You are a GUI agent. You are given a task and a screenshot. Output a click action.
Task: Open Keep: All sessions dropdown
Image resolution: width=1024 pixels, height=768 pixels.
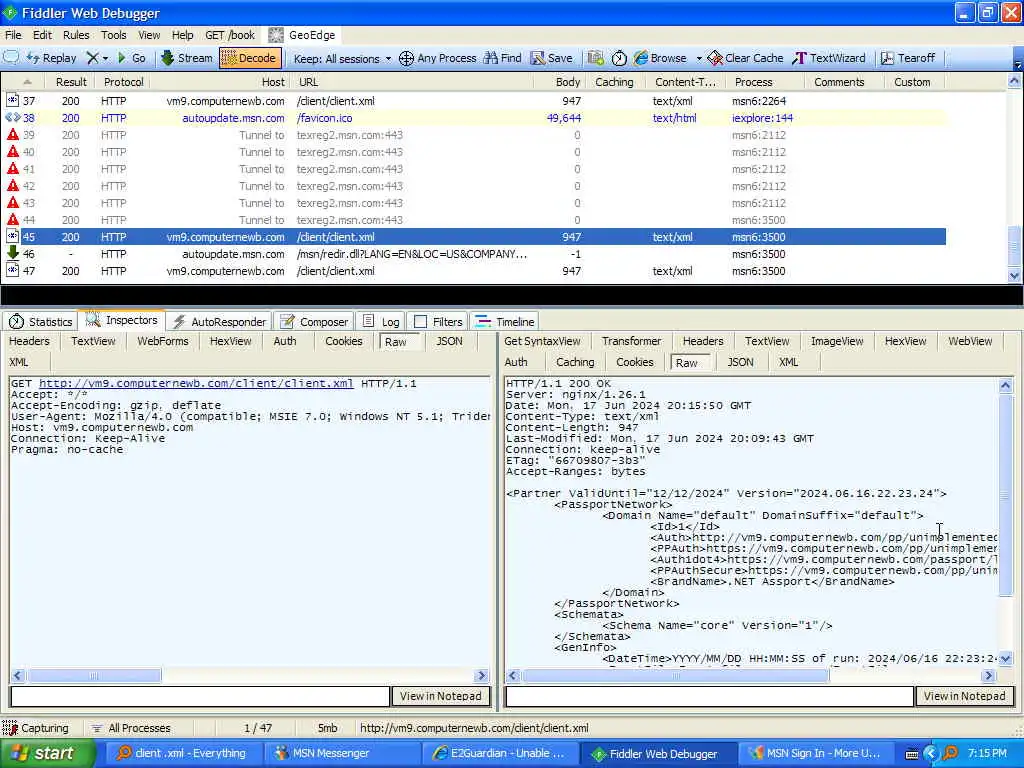tap(342, 59)
